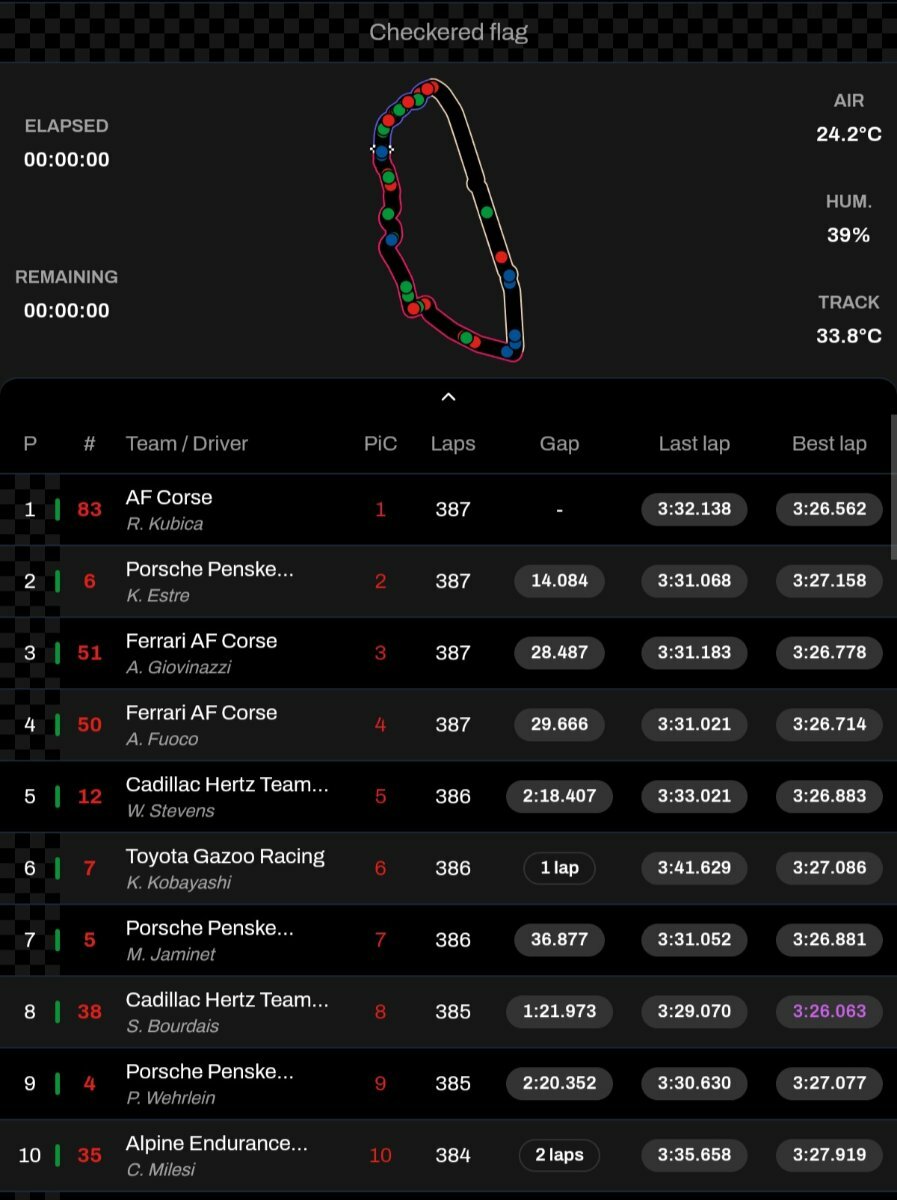Screen dimensions: 897x1200
Task: Click green status bar beside position 5
Action: (x=57, y=796)
